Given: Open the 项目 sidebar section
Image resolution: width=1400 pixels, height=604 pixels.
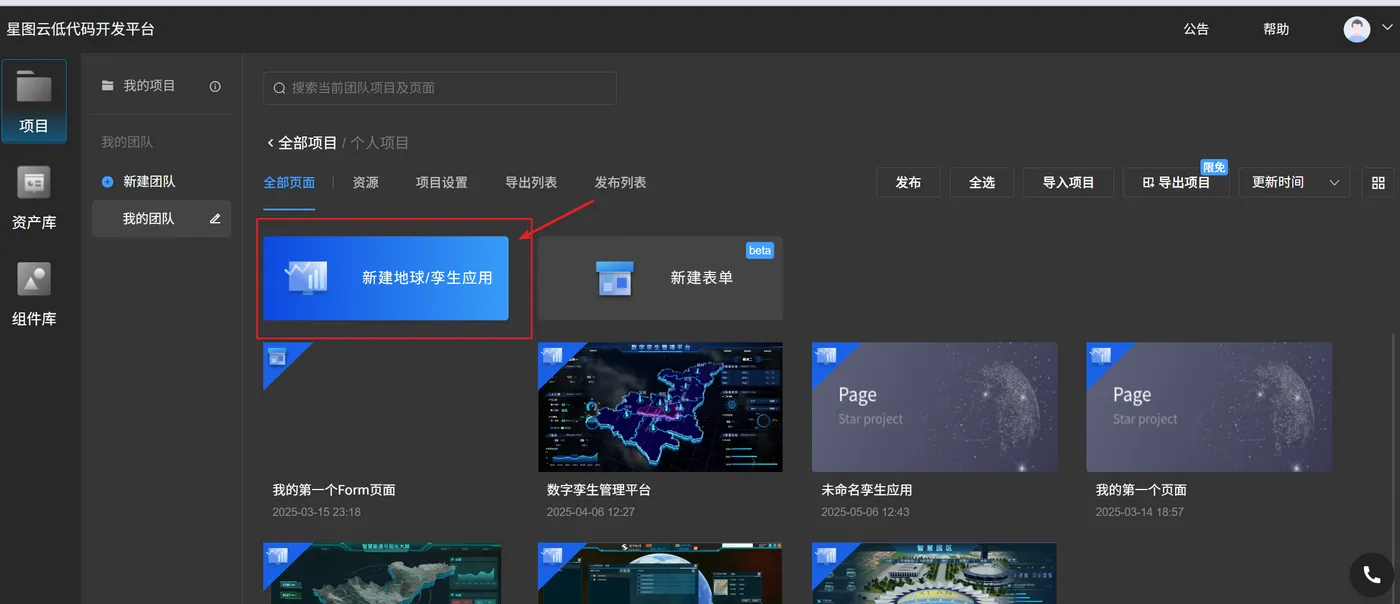Looking at the screenshot, I should point(34,101).
